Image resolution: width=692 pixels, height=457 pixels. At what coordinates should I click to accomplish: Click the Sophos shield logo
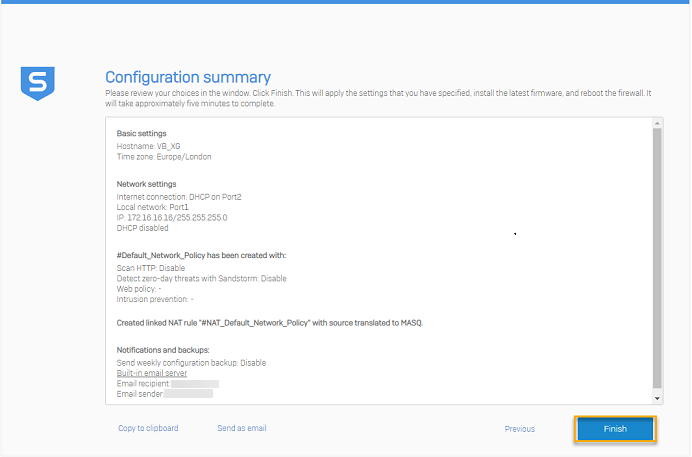(38, 83)
